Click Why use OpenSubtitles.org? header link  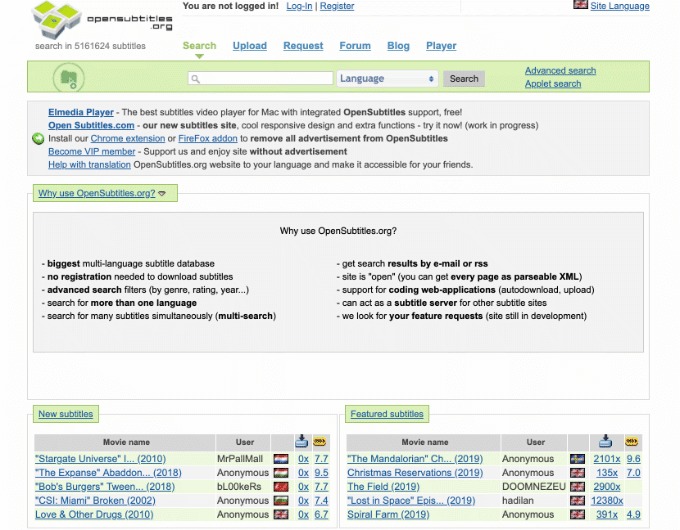point(97,193)
